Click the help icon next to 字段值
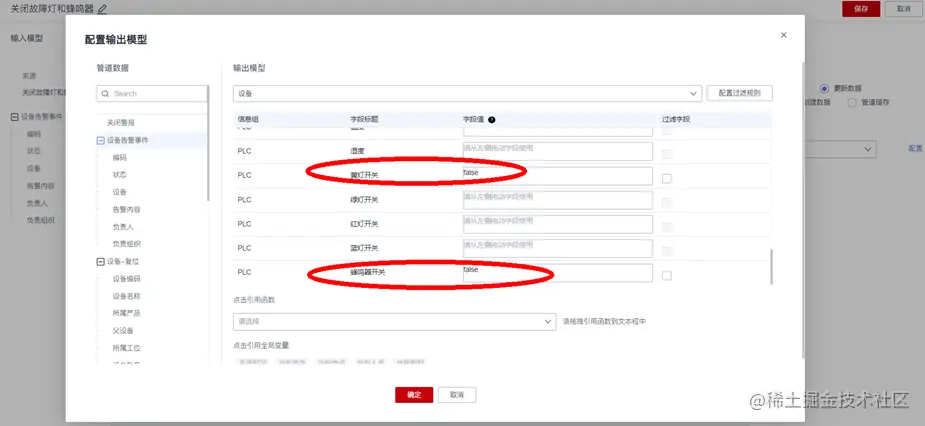The image size is (925, 426). (491, 119)
